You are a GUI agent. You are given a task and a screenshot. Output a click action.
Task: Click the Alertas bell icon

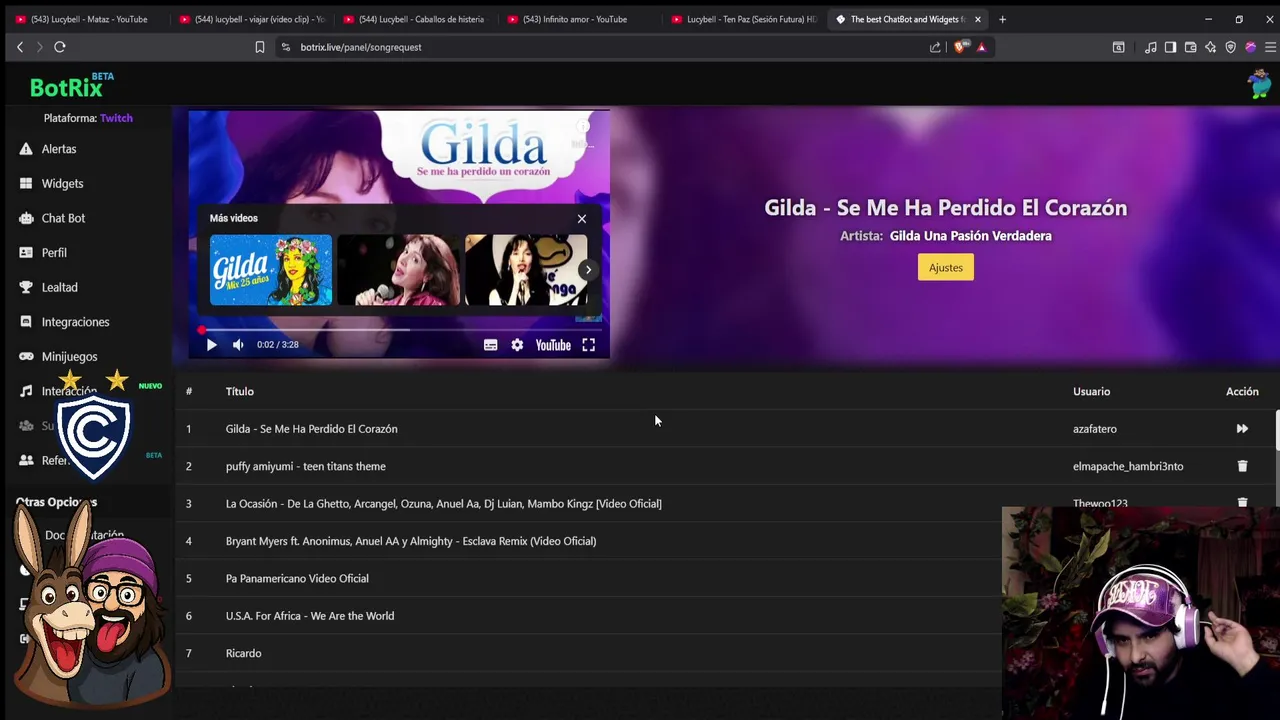26,149
